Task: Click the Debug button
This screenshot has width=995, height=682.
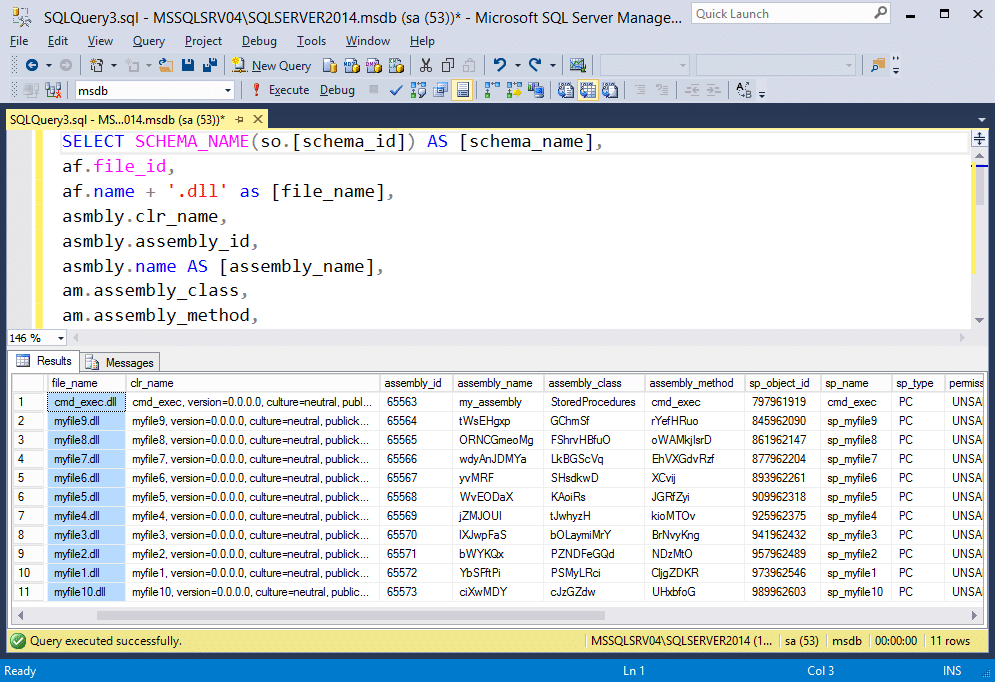Action: point(337,90)
